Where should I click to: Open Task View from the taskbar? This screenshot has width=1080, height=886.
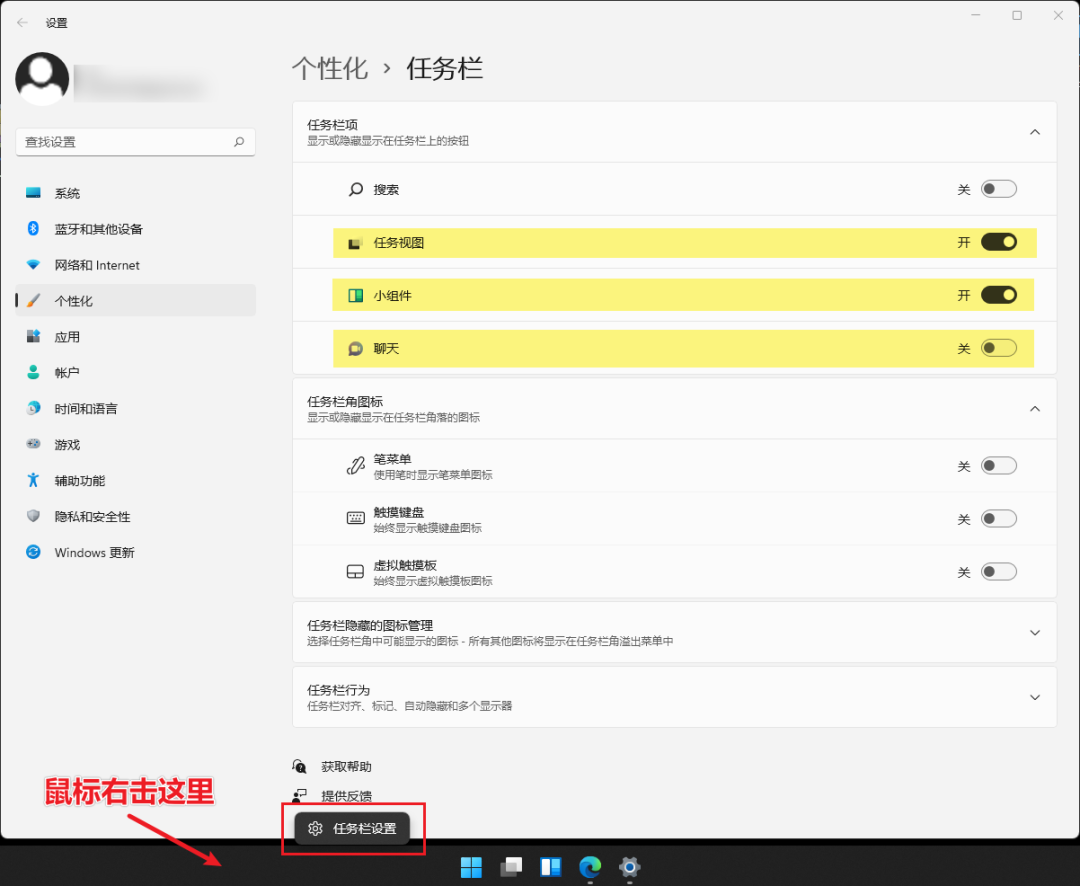point(512,866)
